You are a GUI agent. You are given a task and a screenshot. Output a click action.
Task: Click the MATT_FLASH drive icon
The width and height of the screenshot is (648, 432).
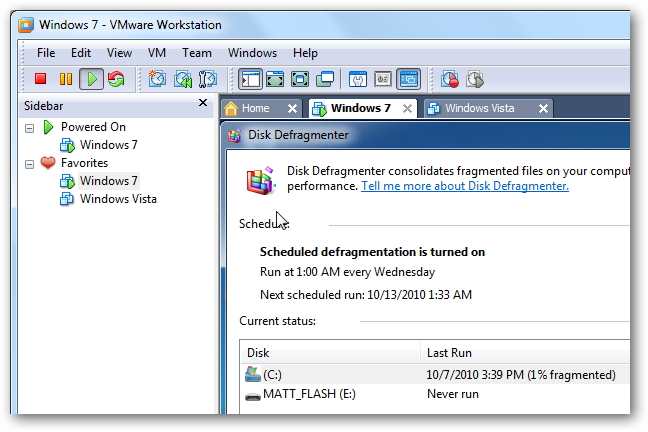tap(253, 396)
